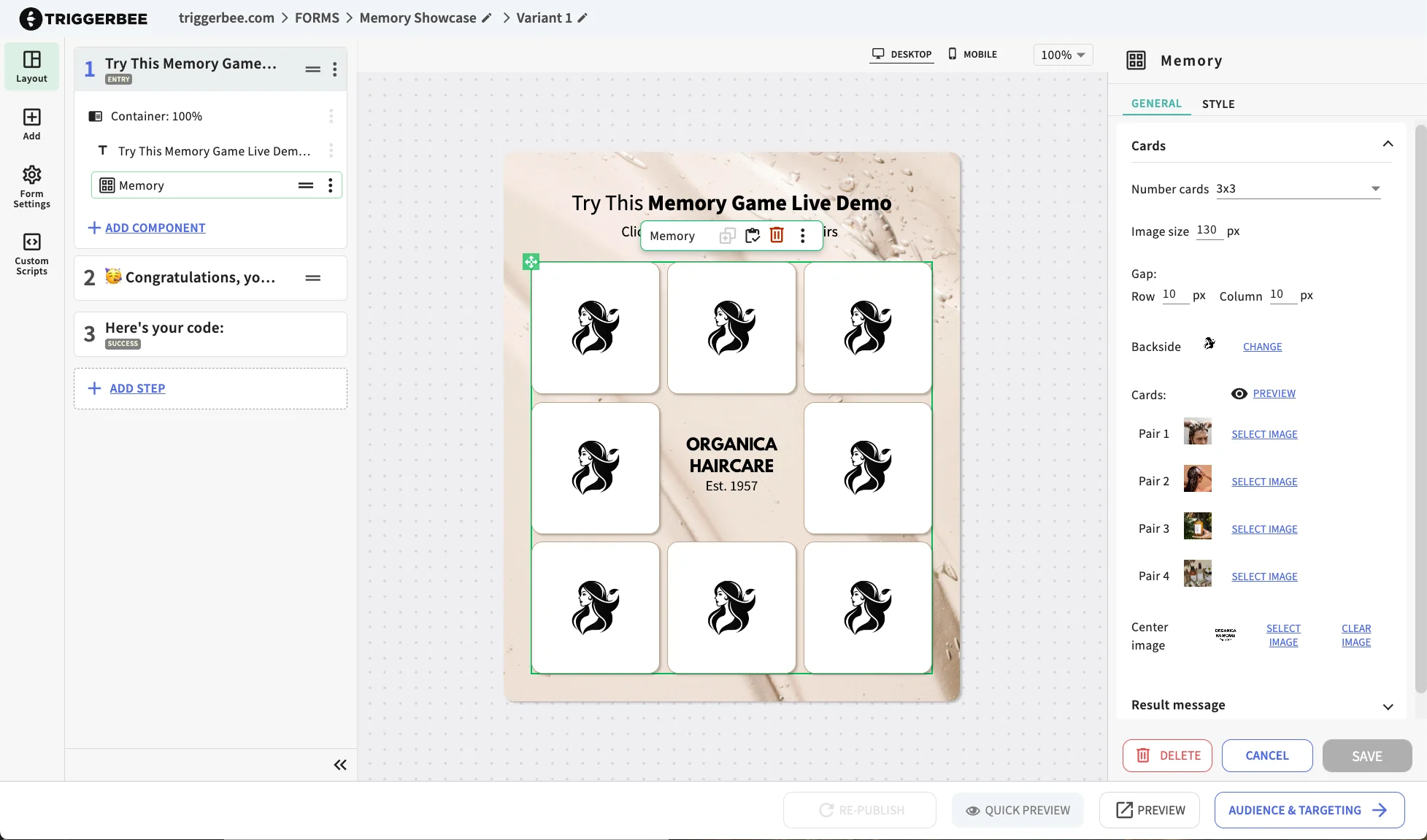Viewport: 1427px width, 840px height.
Task: Click the red trash icon in Memory toolbar
Action: click(777, 235)
